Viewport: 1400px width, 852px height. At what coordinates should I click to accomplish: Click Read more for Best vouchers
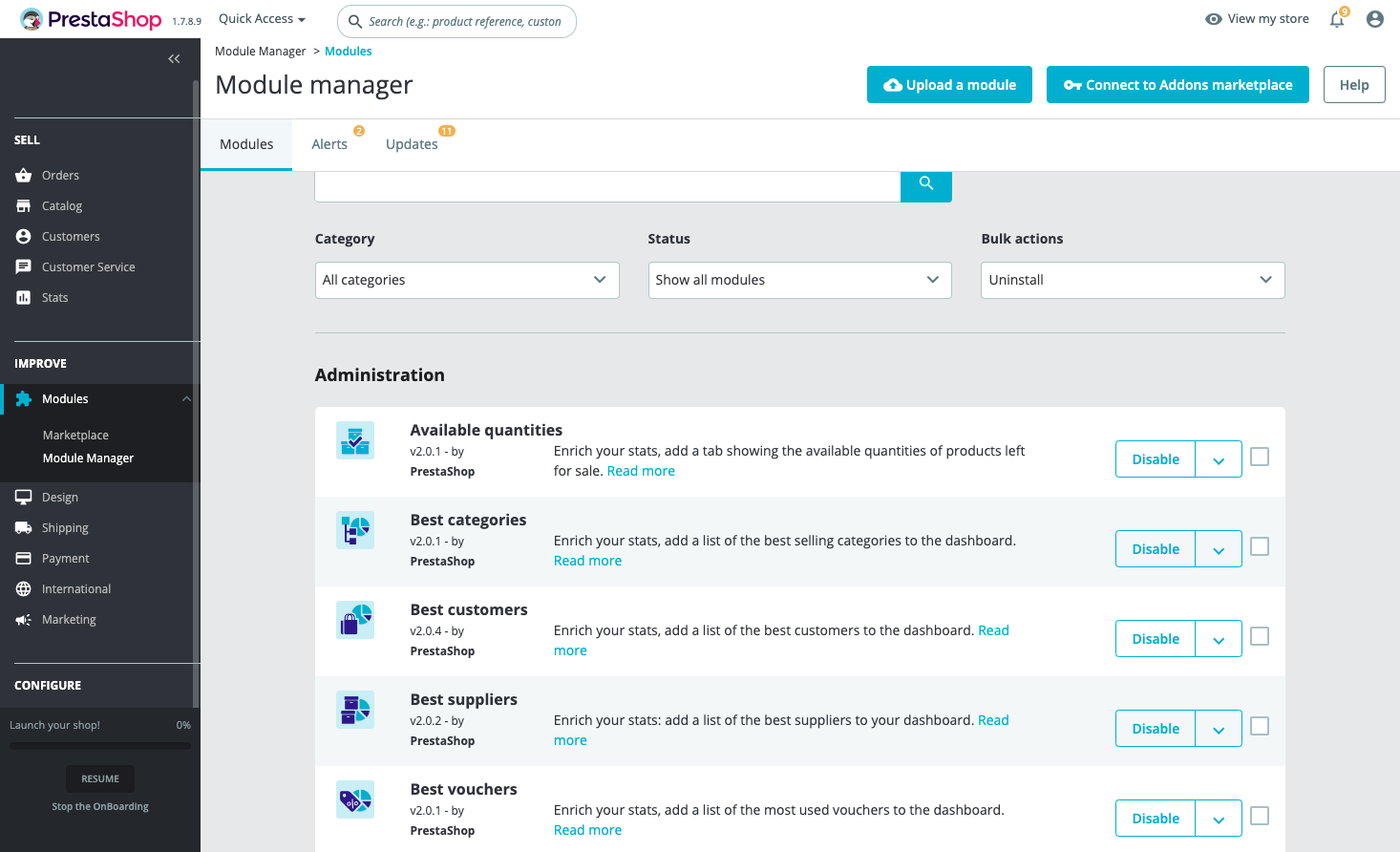tap(587, 830)
